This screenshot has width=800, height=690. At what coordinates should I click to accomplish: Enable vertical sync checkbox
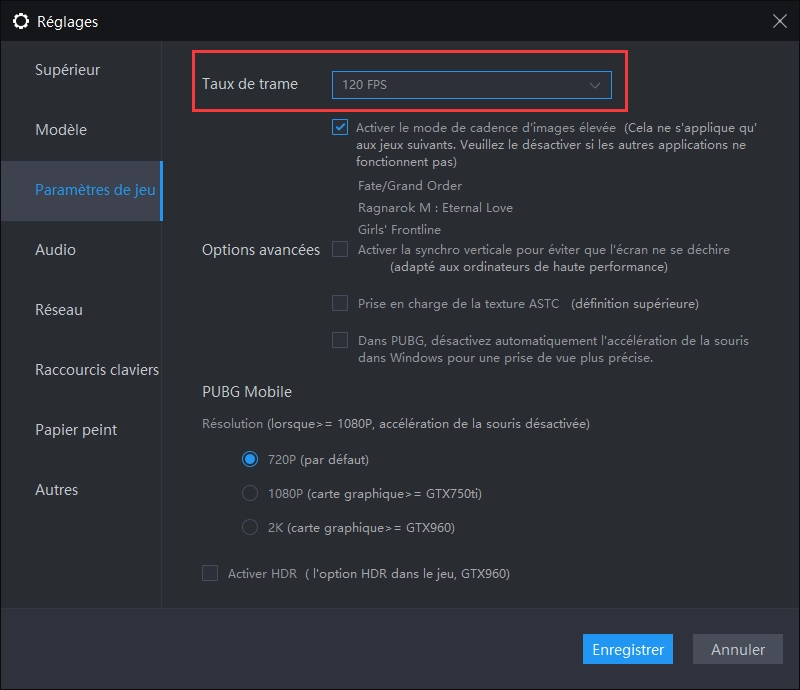coord(340,249)
